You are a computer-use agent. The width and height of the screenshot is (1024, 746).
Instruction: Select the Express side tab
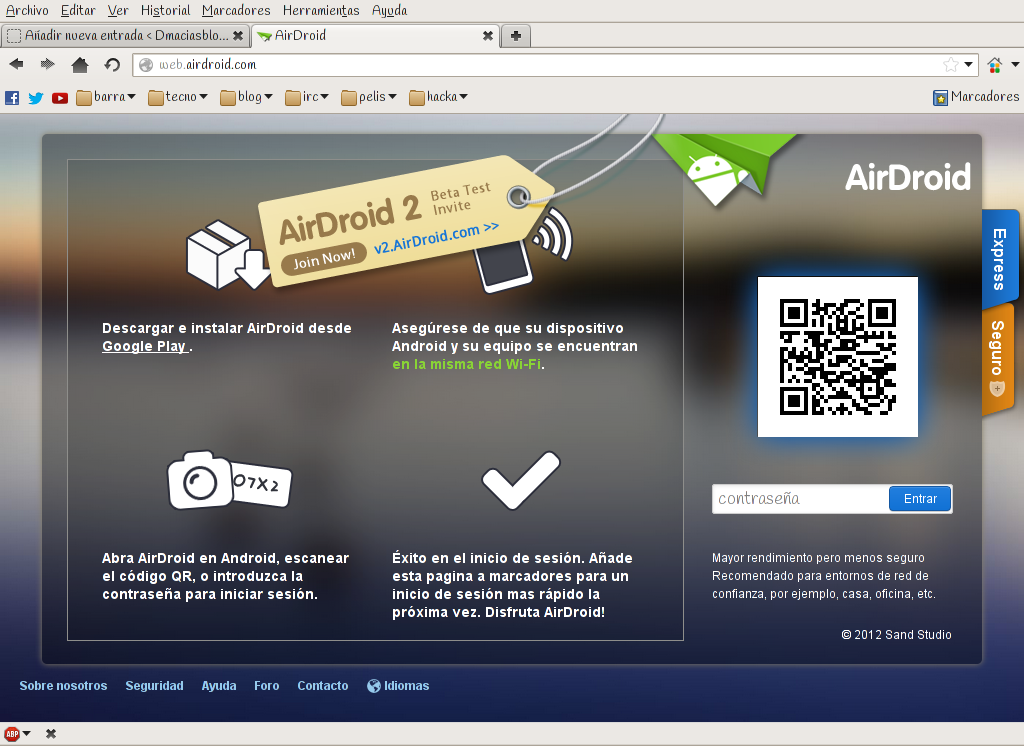point(1000,259)
